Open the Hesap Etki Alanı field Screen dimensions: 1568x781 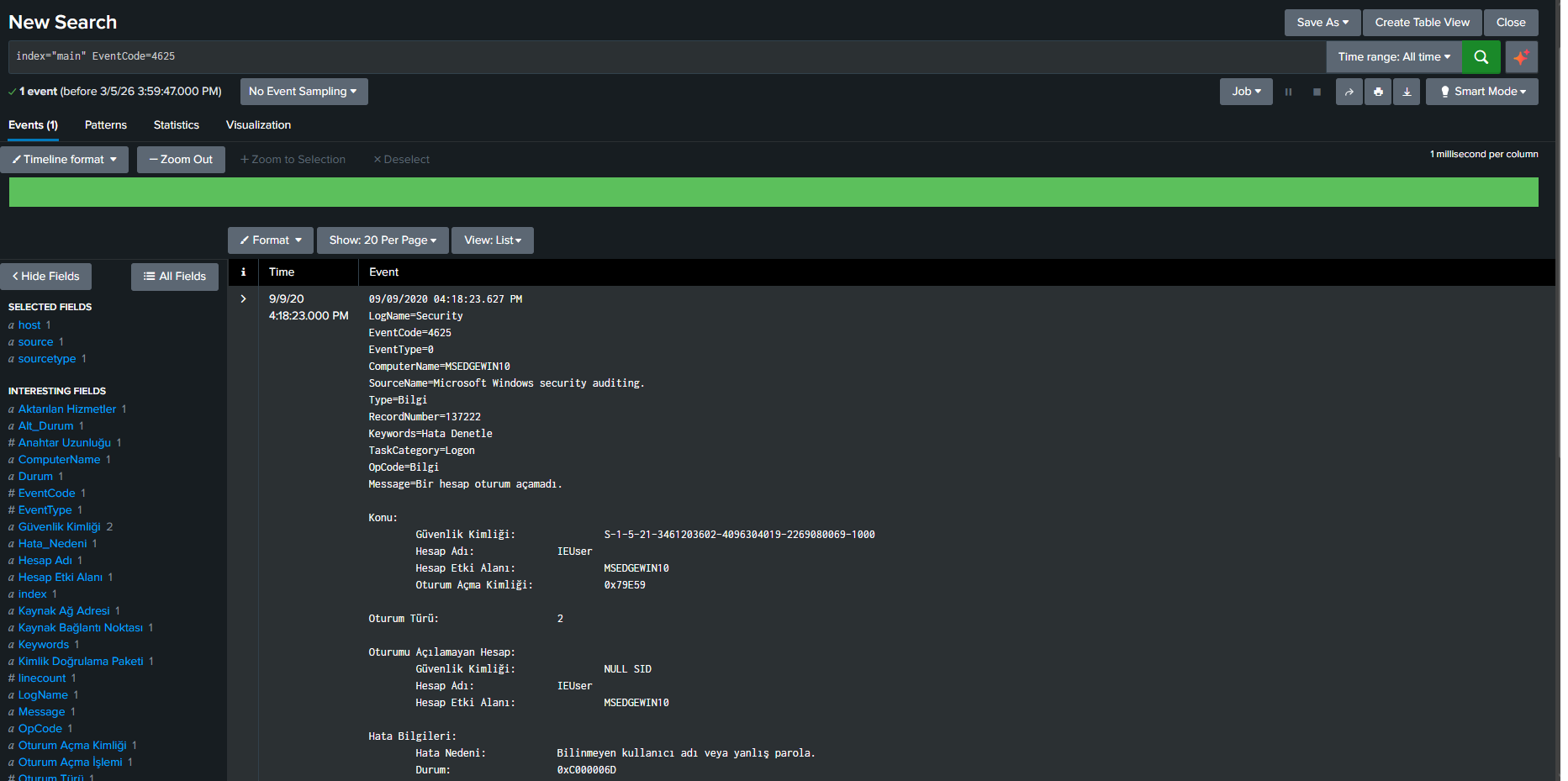(61, 578)
